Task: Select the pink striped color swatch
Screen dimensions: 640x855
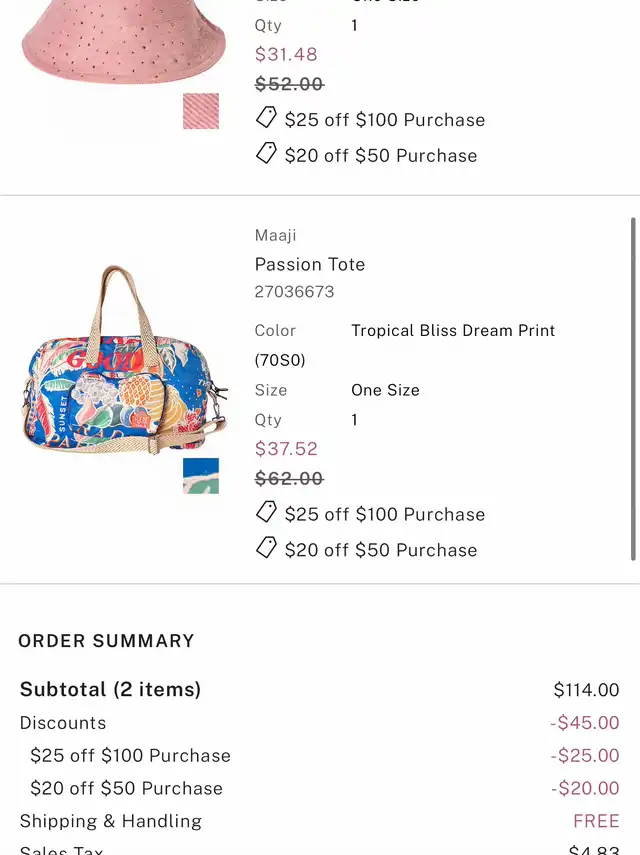Action: coord(201,111)
